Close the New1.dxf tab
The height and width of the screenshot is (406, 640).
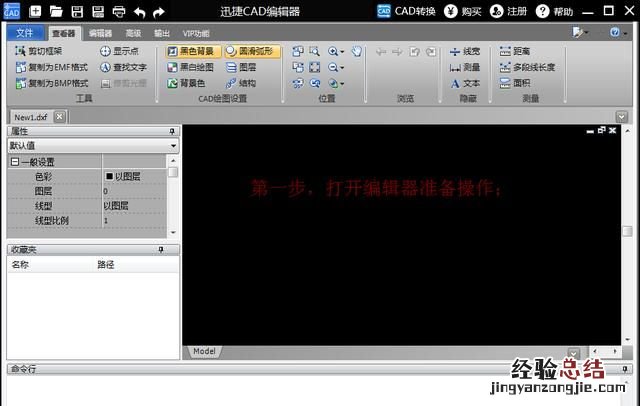[x=60, y=117]
